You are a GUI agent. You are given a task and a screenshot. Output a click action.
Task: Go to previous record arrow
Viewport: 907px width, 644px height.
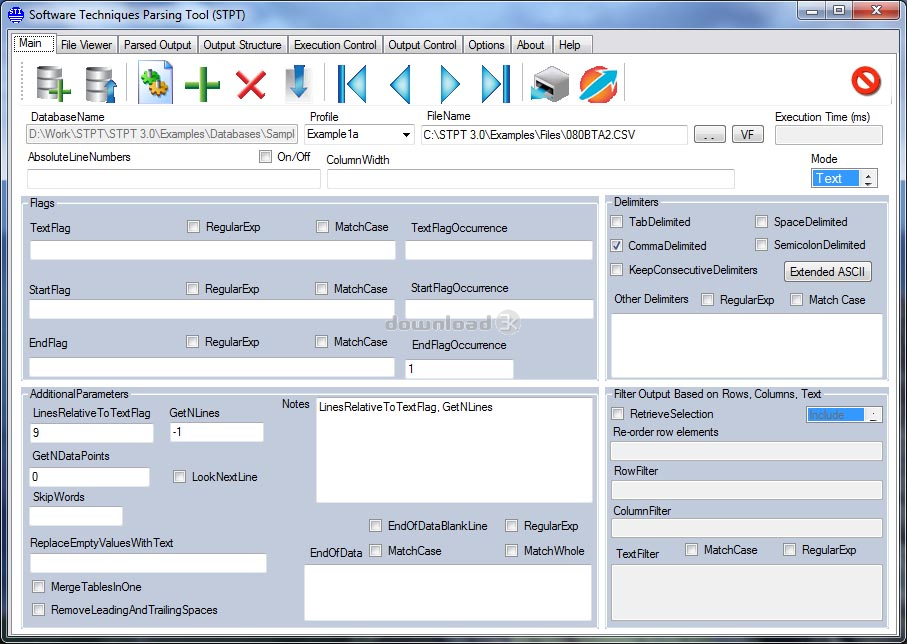400,84
